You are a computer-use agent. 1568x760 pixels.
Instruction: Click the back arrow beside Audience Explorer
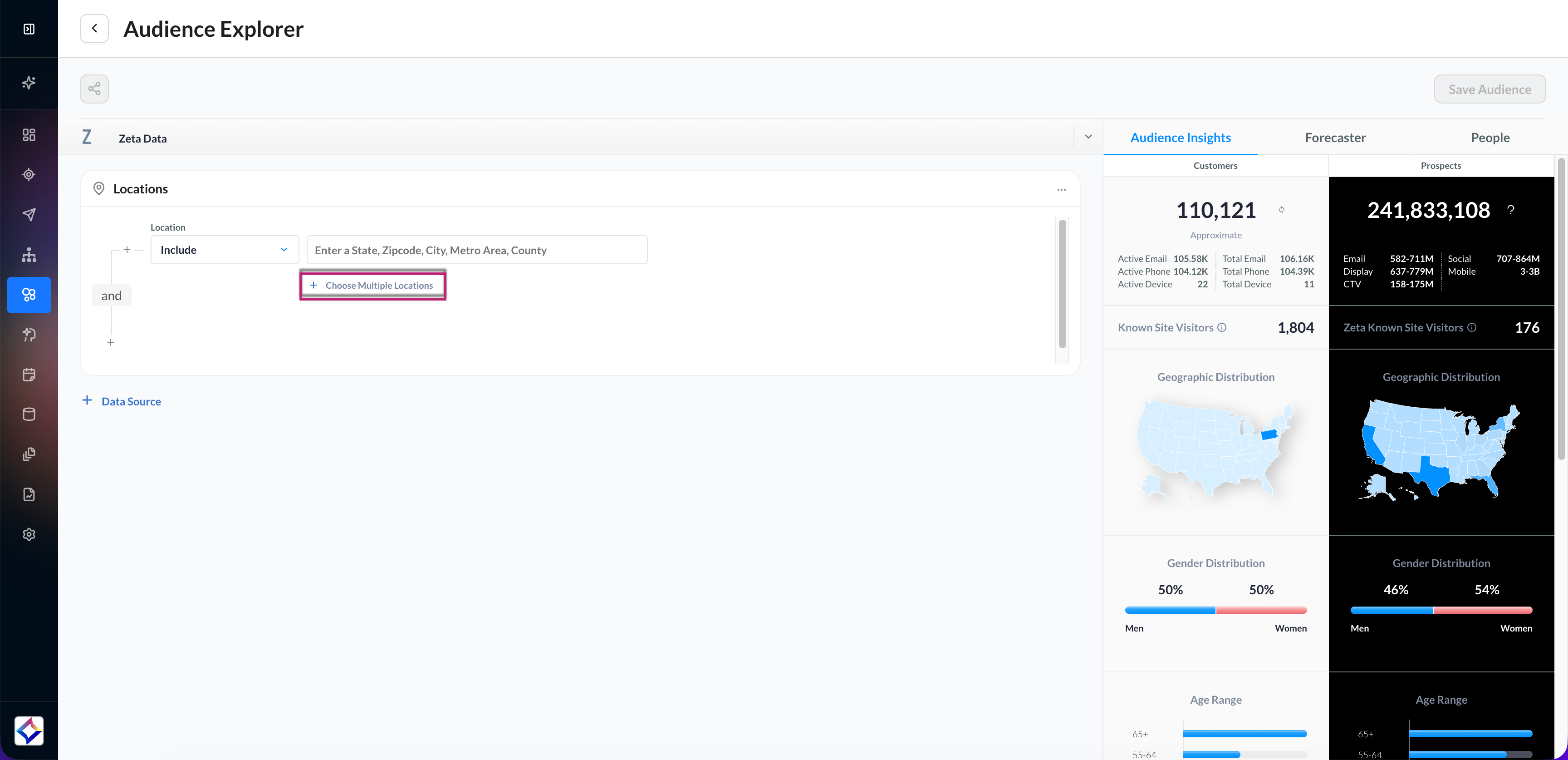pyautogui.click(x=94, y=29)
